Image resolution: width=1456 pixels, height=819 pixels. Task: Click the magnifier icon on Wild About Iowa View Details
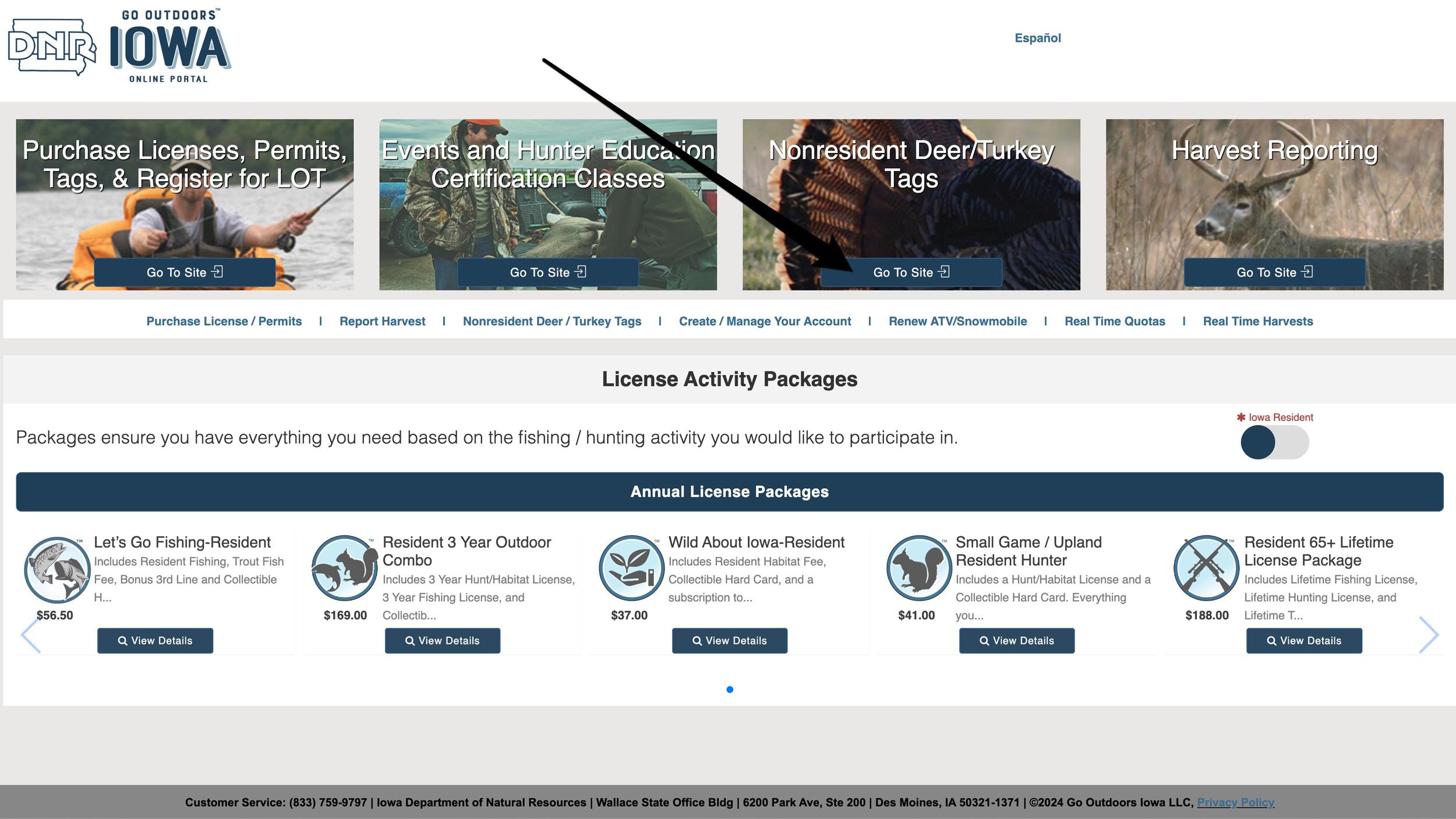point(697,640)
